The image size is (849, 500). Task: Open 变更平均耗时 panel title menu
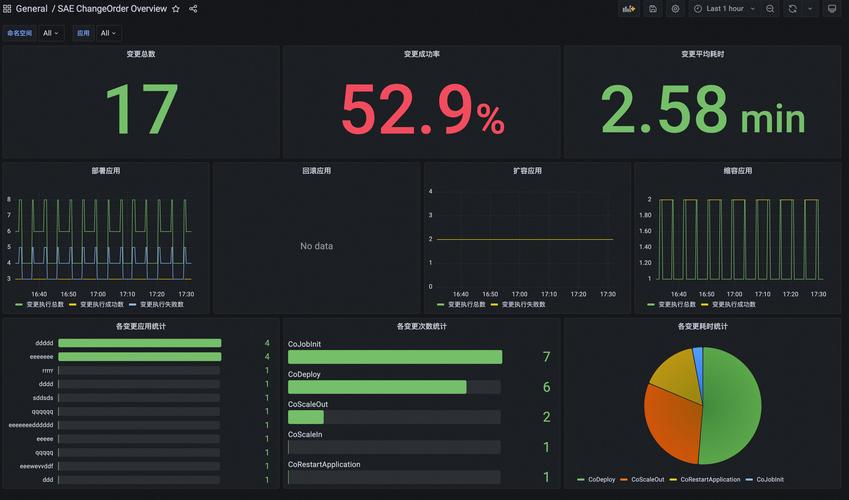[x=702, y=54]
